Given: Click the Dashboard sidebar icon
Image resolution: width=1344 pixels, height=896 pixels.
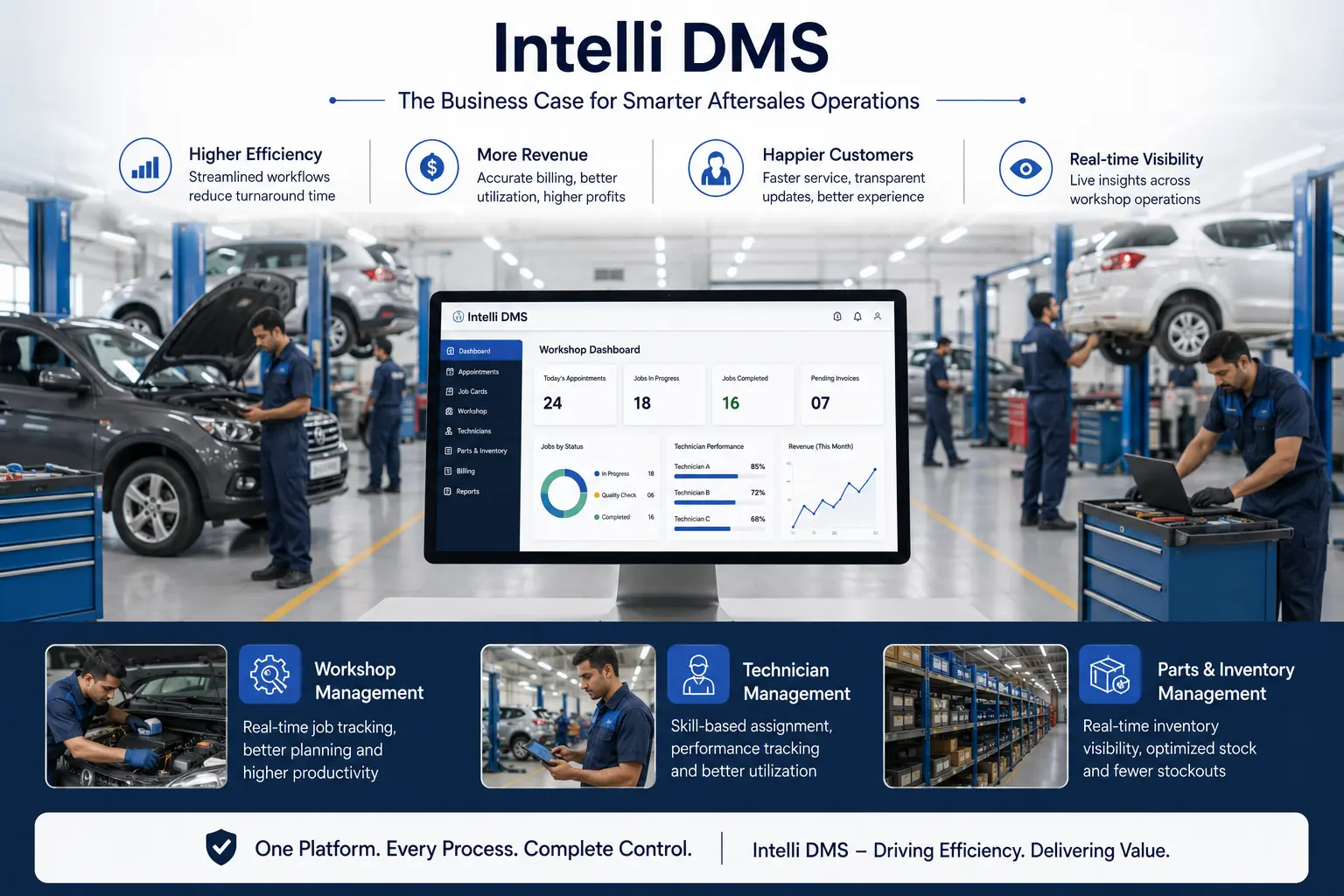Looking at the screenshot, I should (x=451, y=351).
